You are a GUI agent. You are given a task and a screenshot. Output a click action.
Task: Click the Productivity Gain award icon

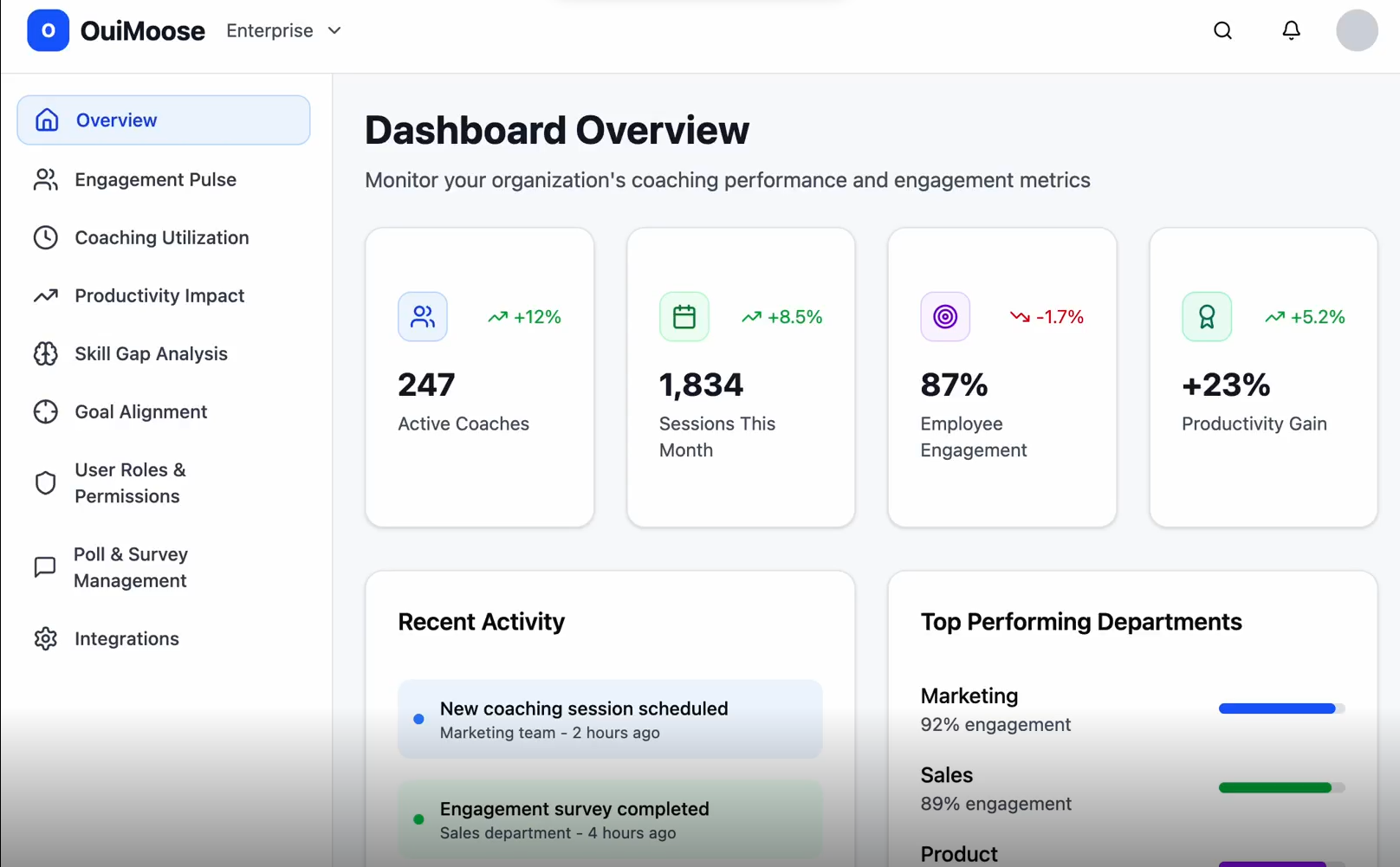[x=1207, y=317]
